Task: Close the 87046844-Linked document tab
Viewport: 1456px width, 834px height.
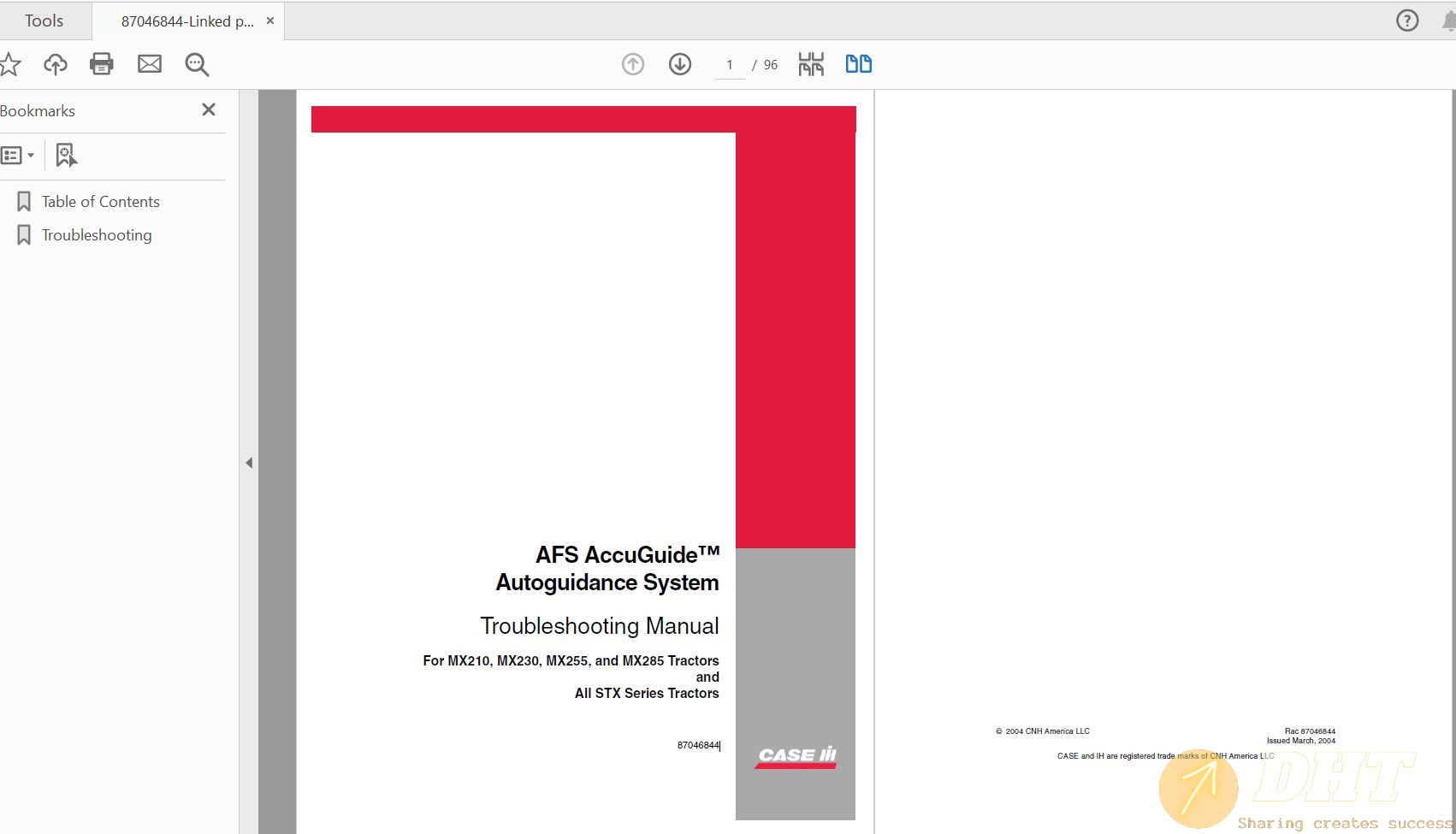Action: coord(269,21)
